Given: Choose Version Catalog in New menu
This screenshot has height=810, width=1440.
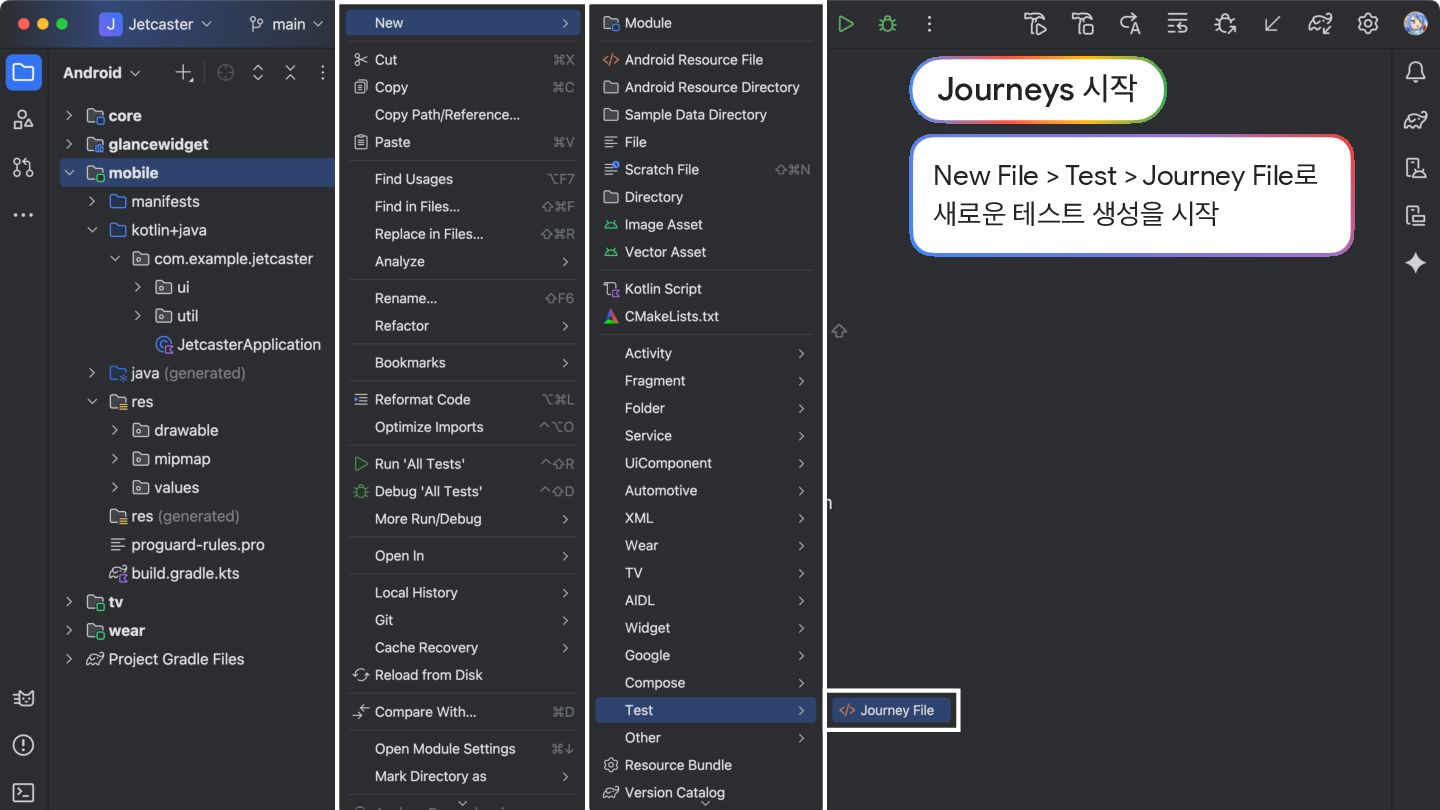Looking at the screenshot, I should [706, 793].
